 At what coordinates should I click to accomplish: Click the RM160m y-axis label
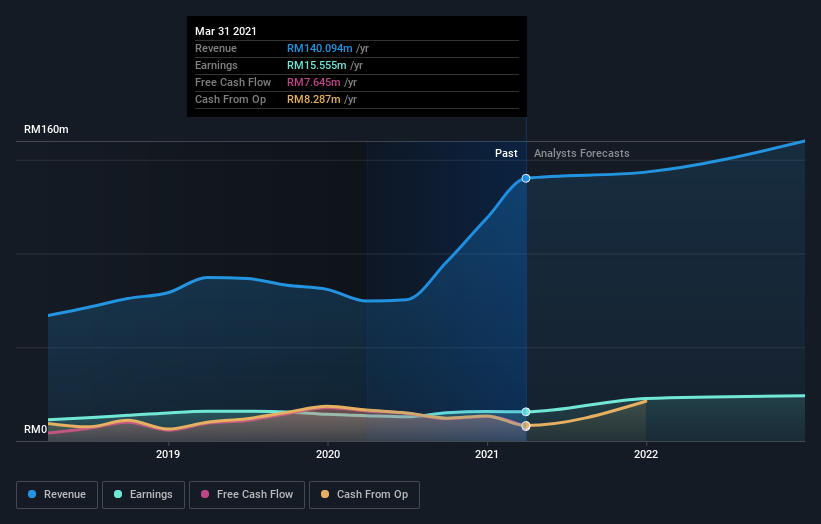click(46, 129)
